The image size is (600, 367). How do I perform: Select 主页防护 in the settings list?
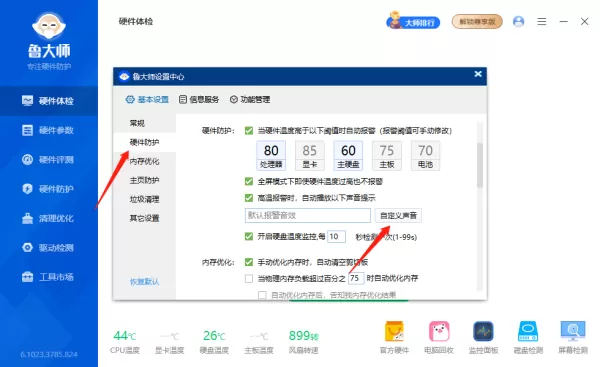(144, 180)
